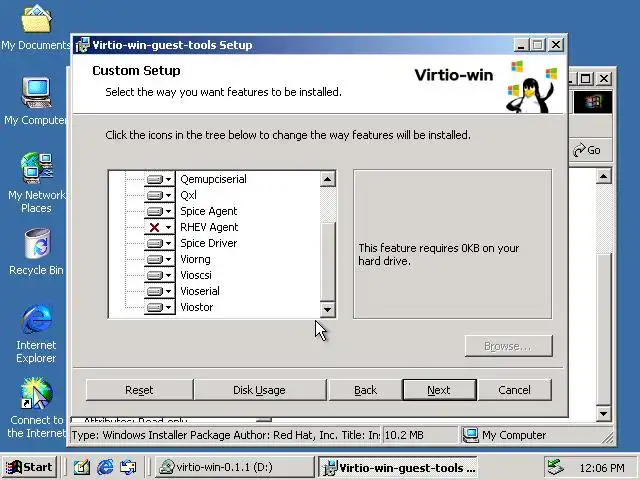Select the Viostor tree row
640x480 pixels.
(x=197, y=307)
